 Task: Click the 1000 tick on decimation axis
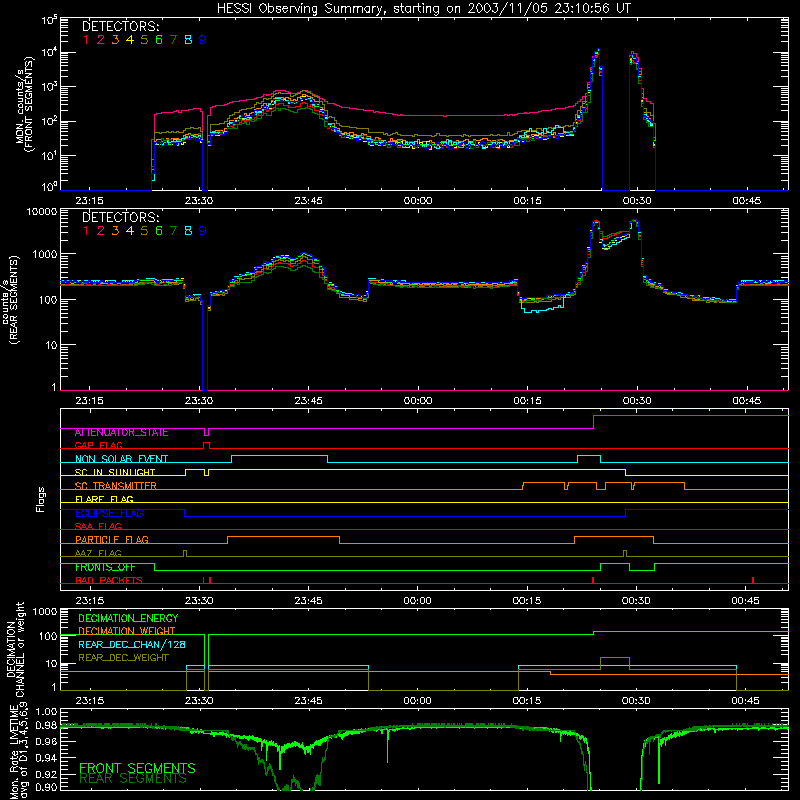(x=44, y=612)
